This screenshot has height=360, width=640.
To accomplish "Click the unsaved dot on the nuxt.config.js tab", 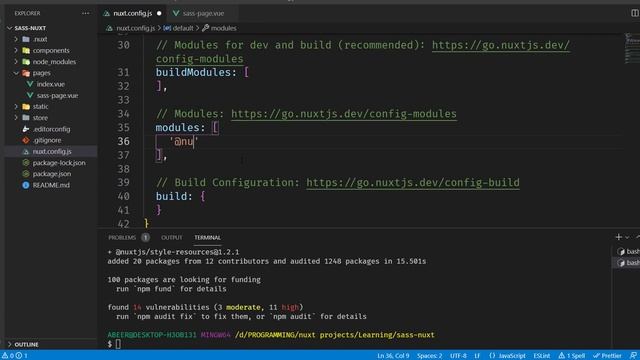I will click(159, 13).
